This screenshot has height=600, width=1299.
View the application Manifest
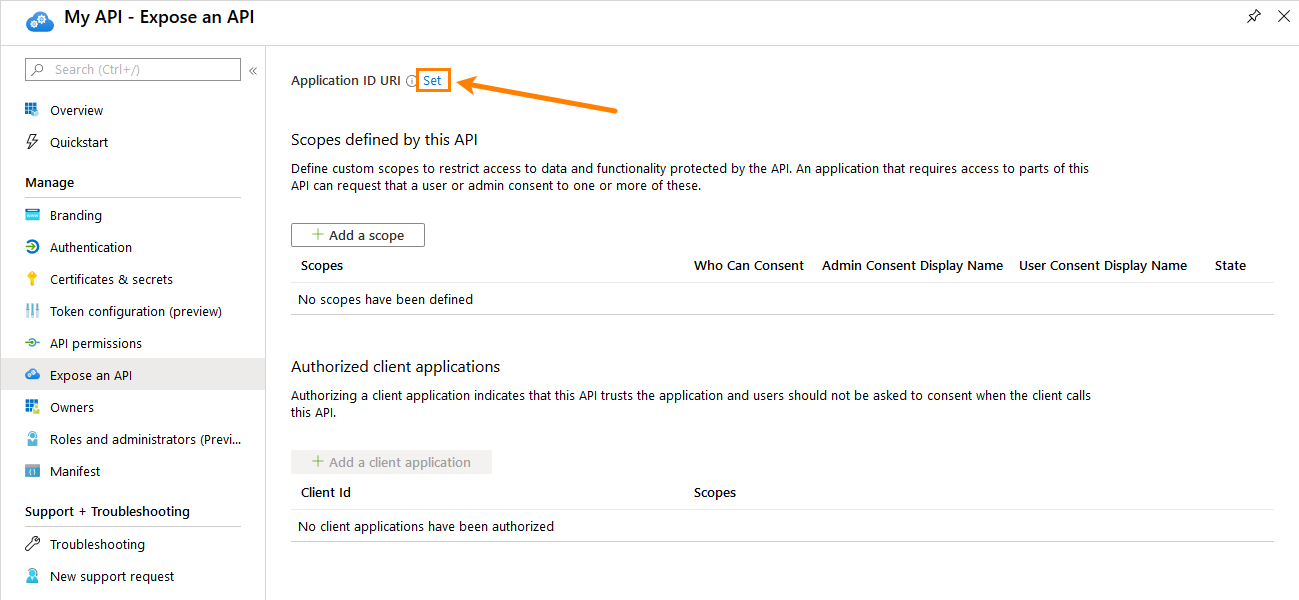pyautogui.click(x=72, y=470)
